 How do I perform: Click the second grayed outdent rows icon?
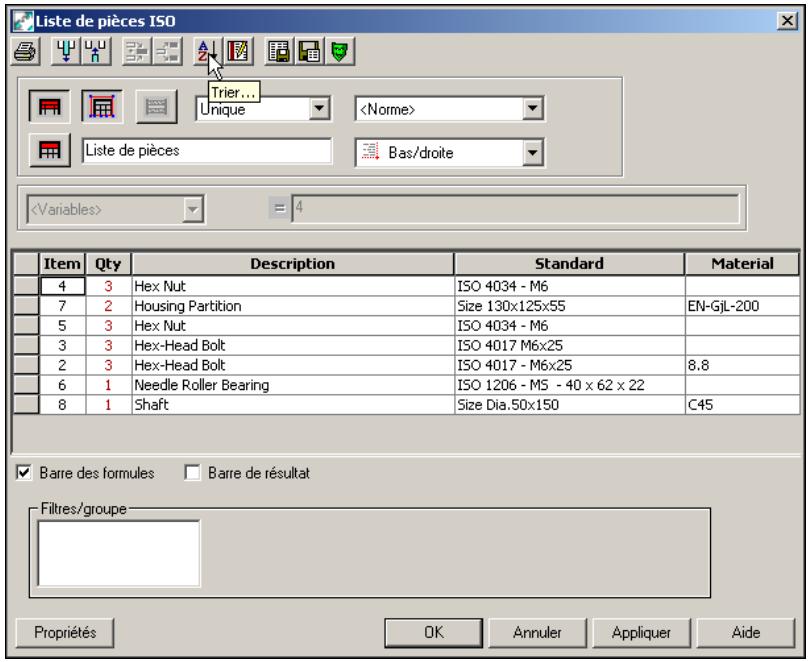[x=167, y=51]
